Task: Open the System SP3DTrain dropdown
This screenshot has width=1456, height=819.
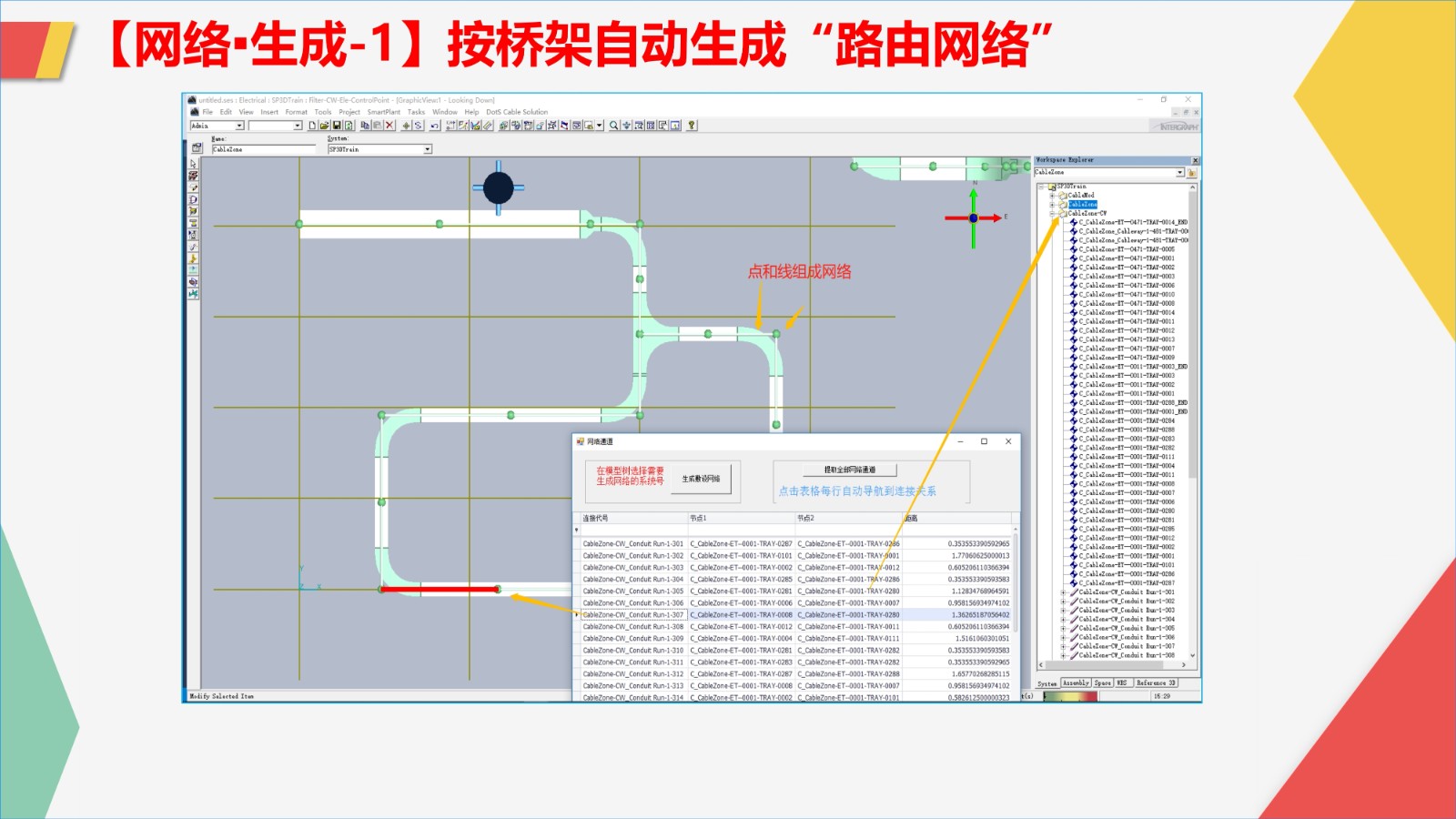Action: click(427, 149)
